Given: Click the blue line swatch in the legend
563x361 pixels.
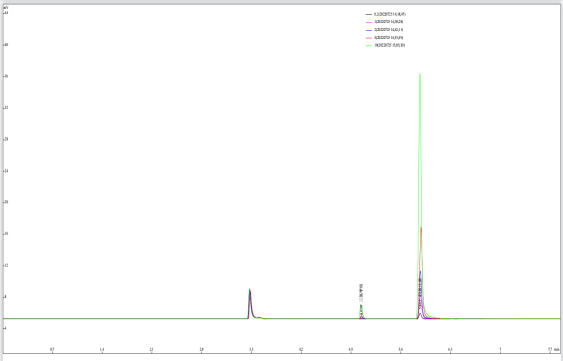Looking at the screenshot, I should point(368,30).
